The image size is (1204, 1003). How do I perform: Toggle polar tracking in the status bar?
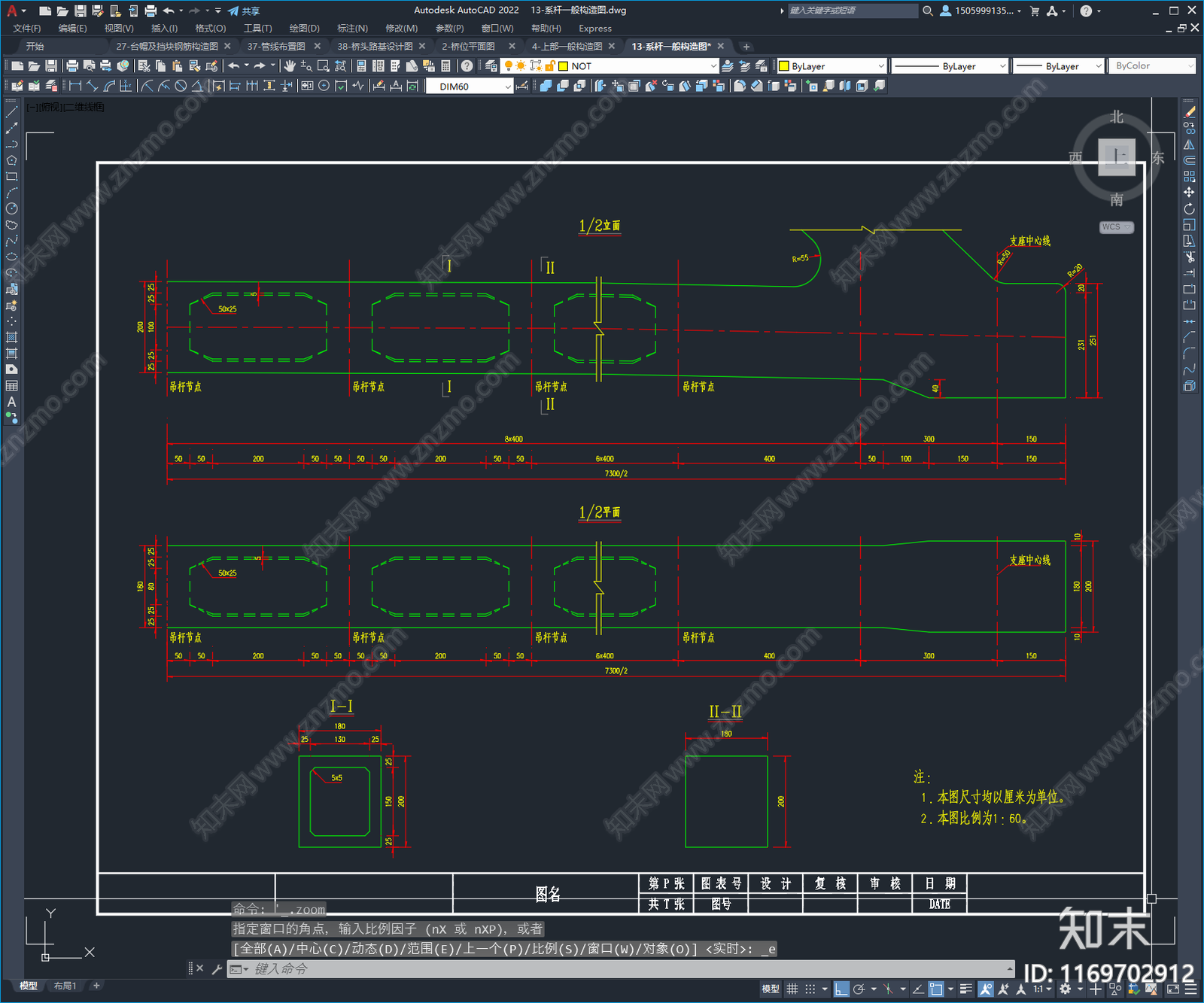point(859,989)
